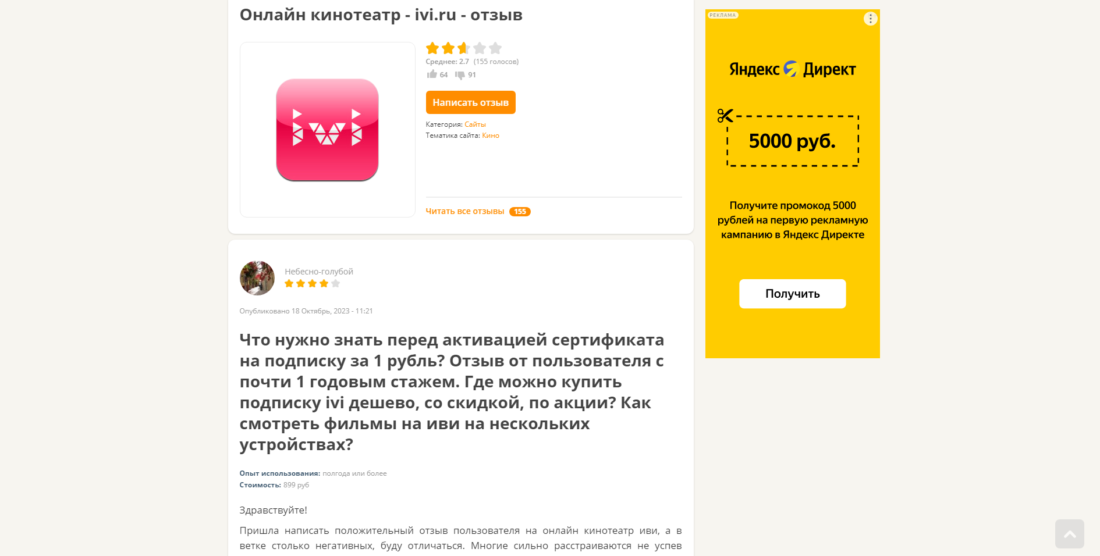Open the Сайты category link
1100x556 pixels.
pyautogui.click(x=475, y=124)
